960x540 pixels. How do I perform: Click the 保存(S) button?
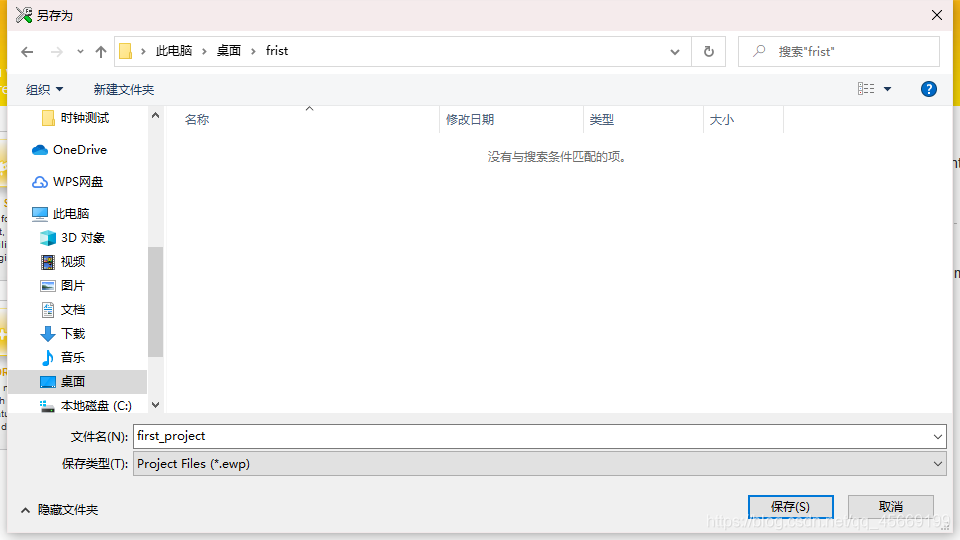[x=790, y=507]
